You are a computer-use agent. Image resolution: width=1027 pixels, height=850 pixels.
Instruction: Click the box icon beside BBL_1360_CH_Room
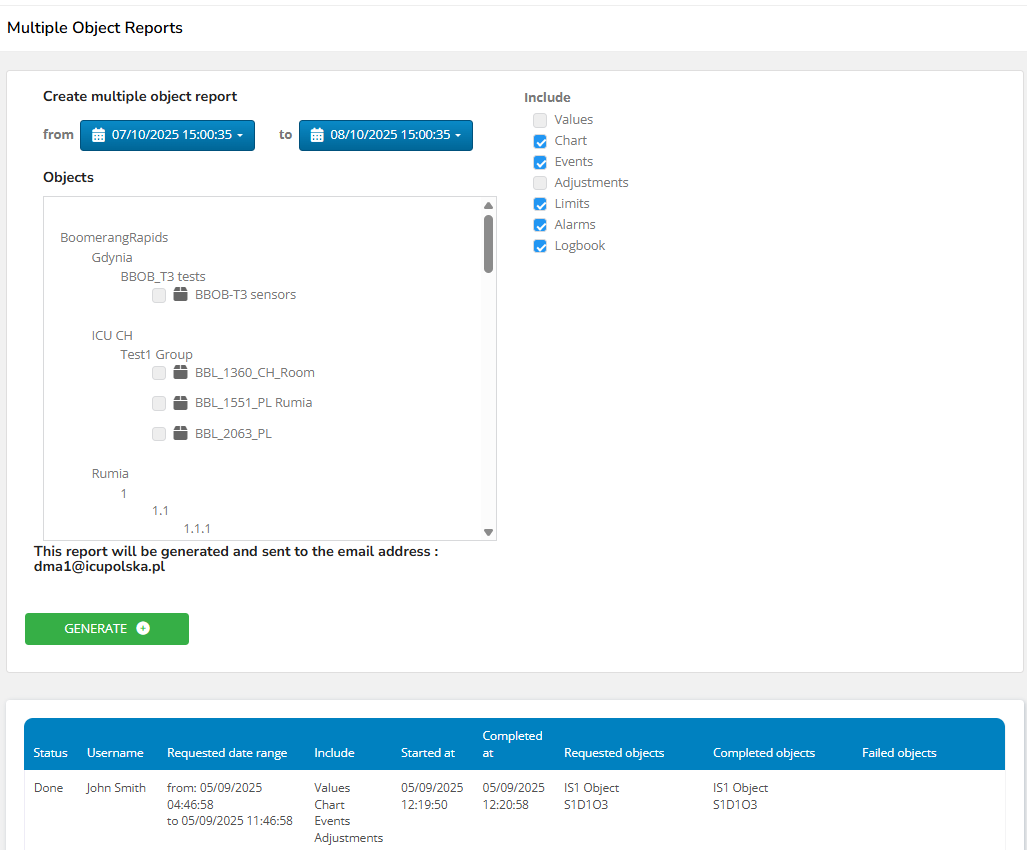181,373
